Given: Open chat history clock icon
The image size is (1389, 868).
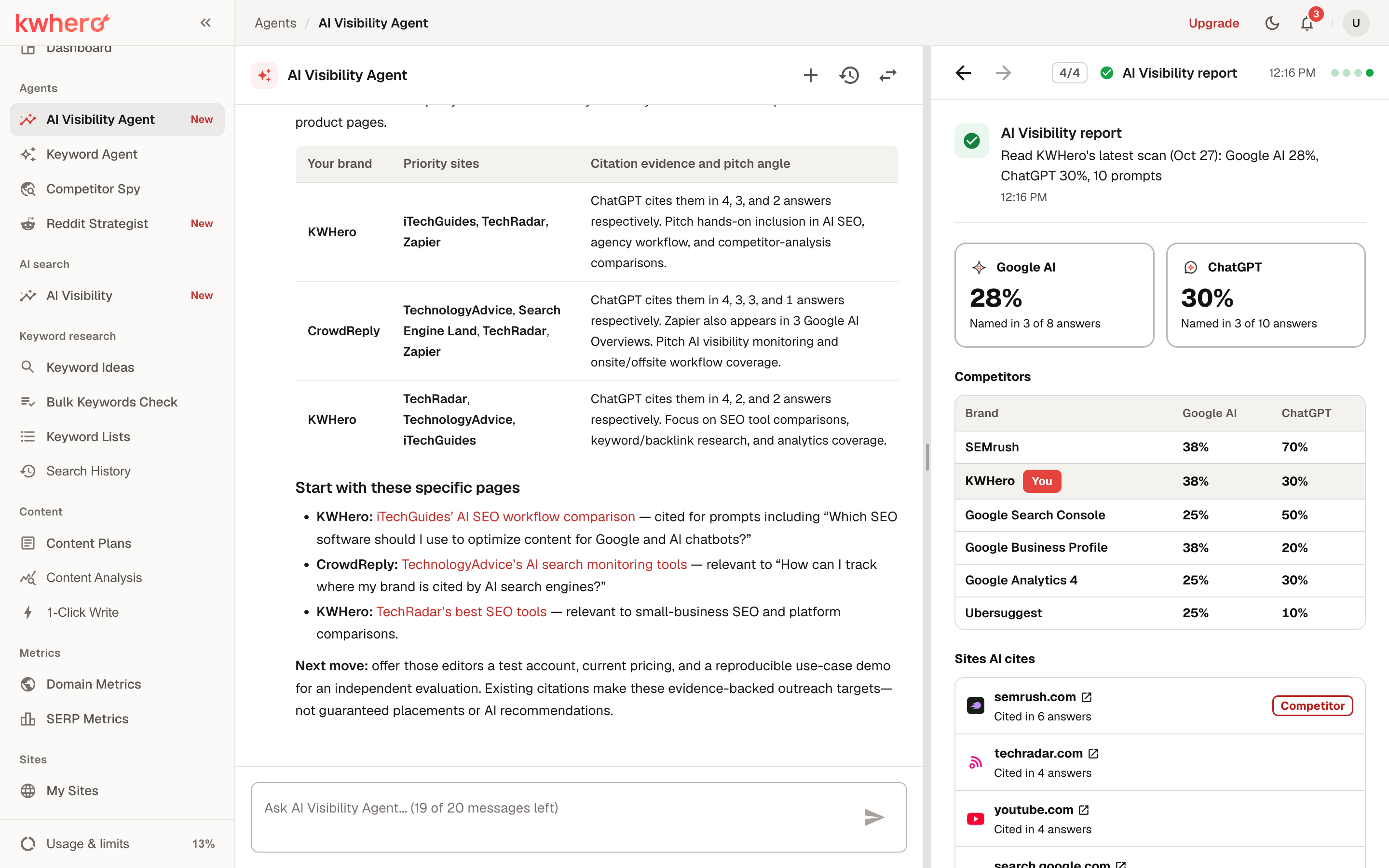Looking at the screenshot, I should [x=849, y=75].
